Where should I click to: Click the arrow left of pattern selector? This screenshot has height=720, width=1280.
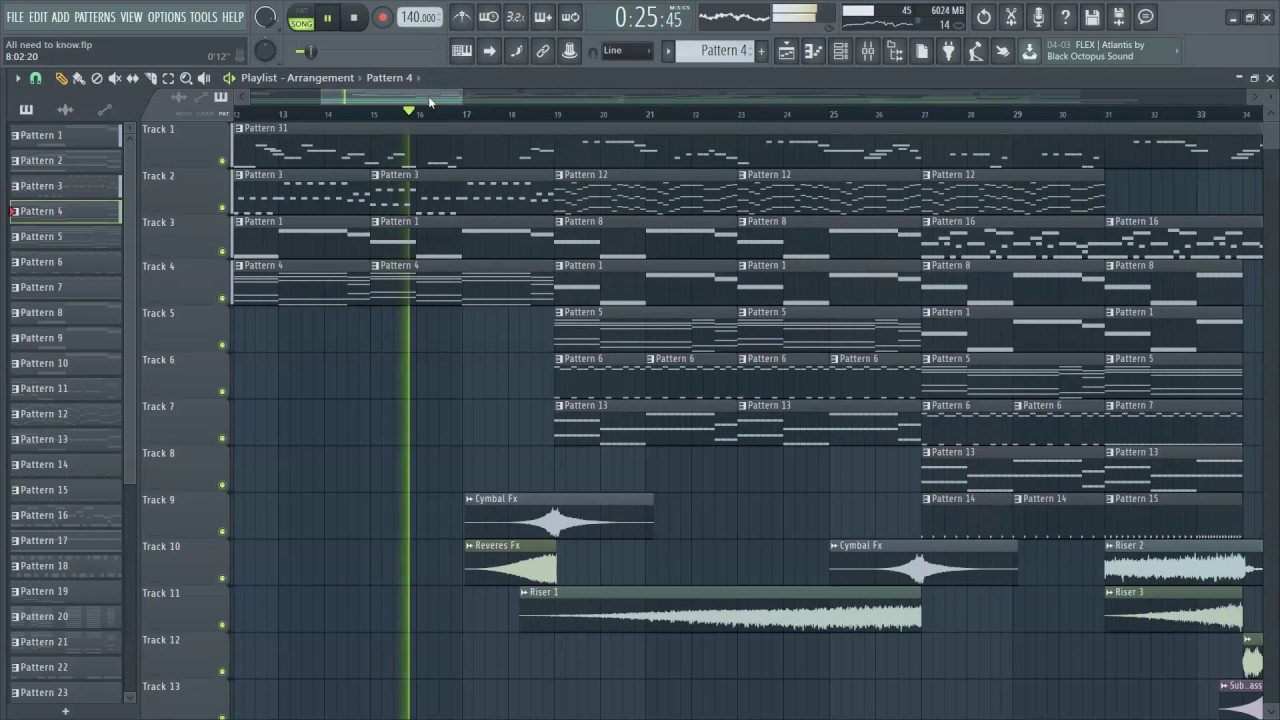tap(668, 51)
